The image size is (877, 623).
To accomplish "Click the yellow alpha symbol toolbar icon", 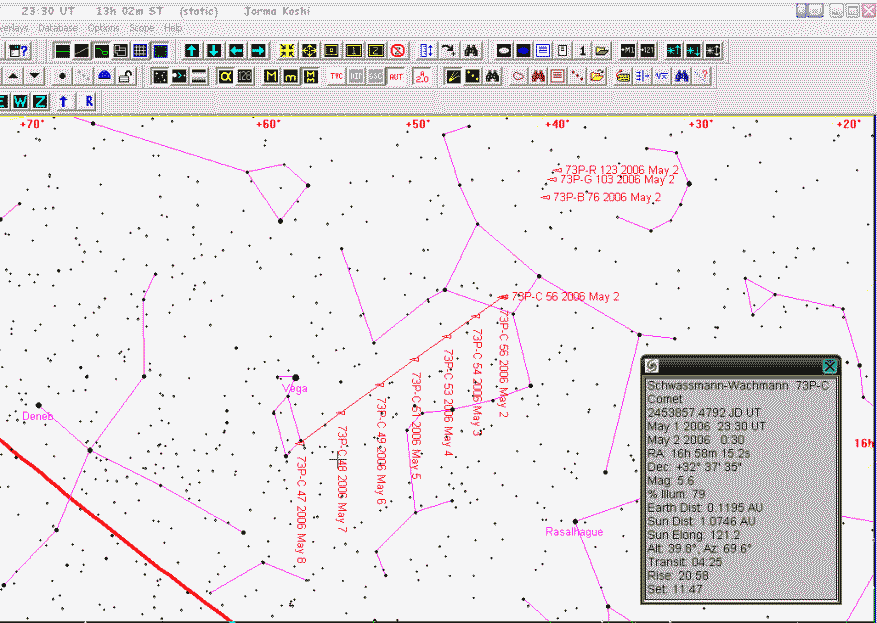I will [x=224, y=76].
